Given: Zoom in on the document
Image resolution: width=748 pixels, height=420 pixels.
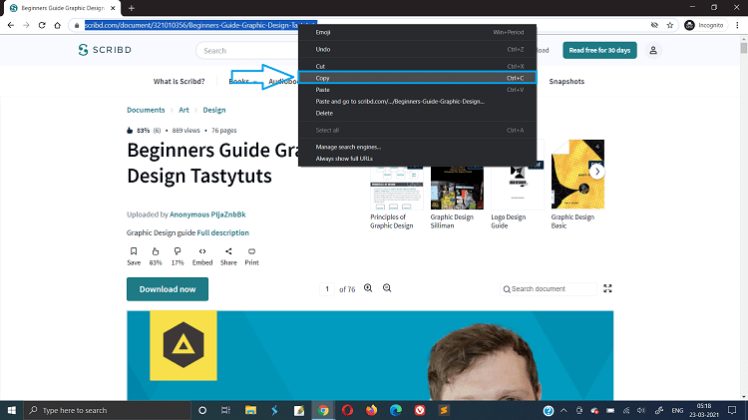Looking at the screenshot, I should tap(368, 288).
